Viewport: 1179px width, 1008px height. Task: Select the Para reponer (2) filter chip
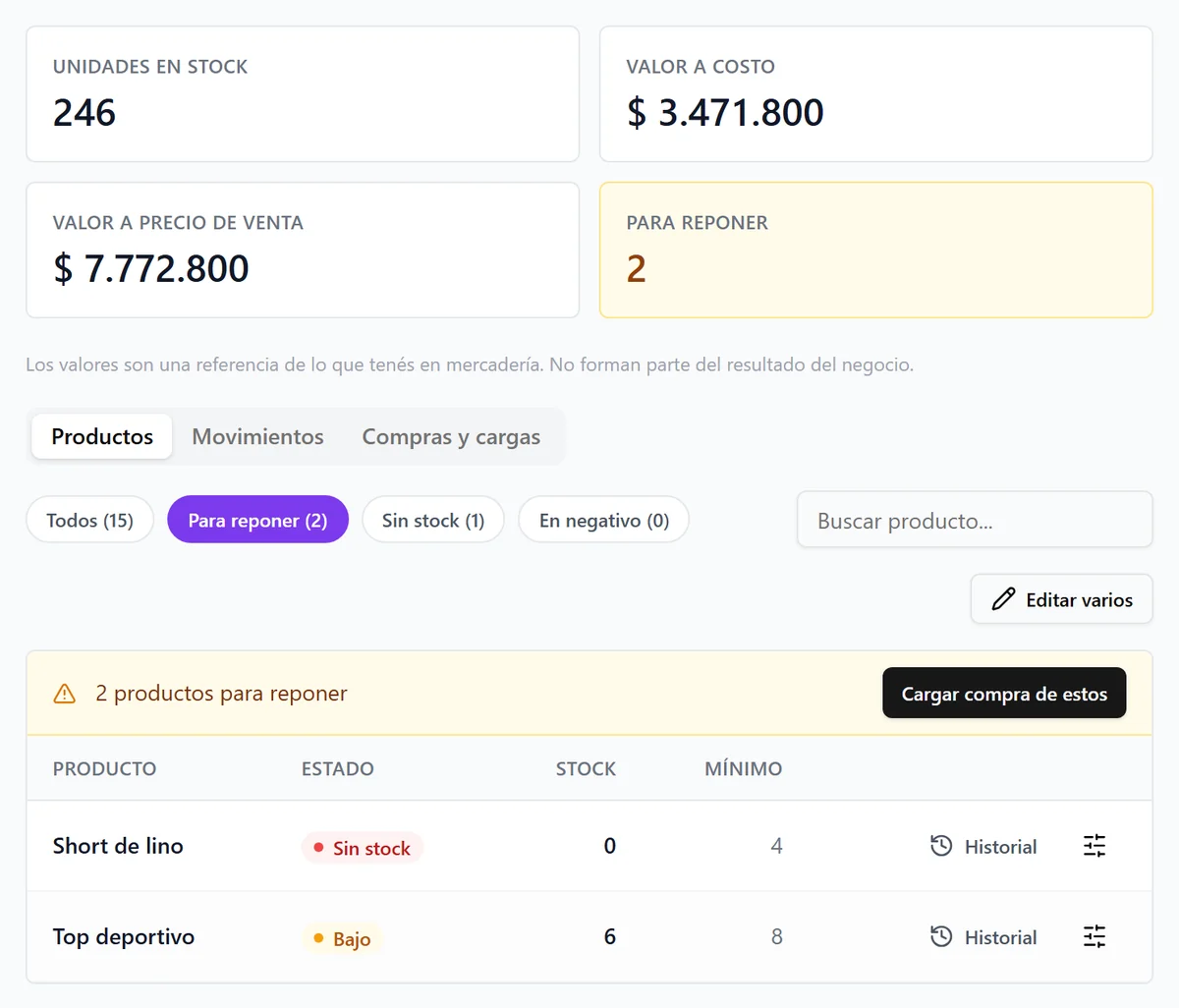click(257, 520)
